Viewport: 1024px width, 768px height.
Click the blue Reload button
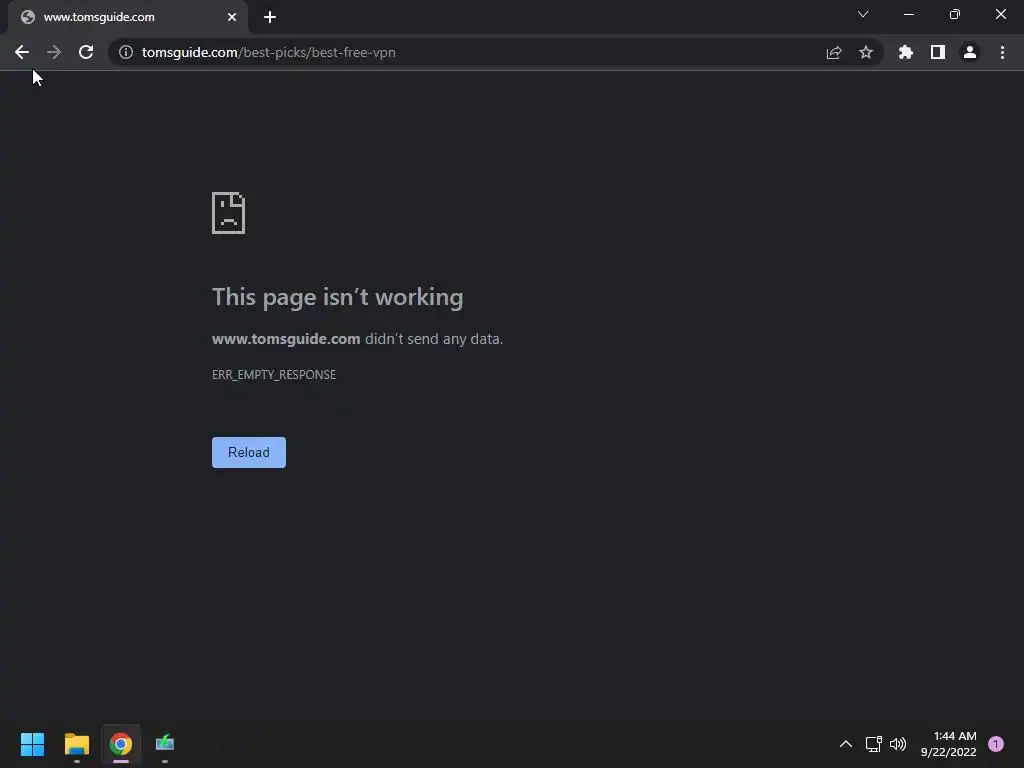point(249,453)
